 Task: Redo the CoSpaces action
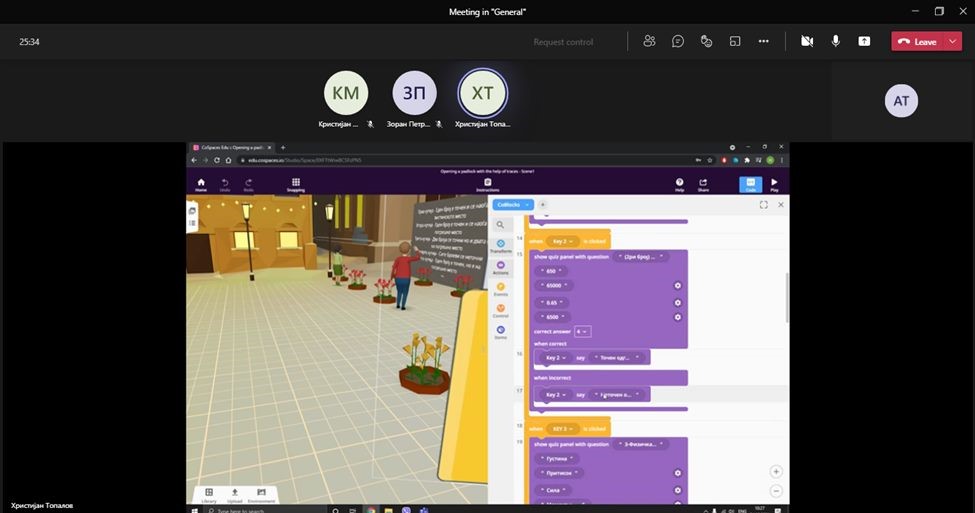(248, 185)
